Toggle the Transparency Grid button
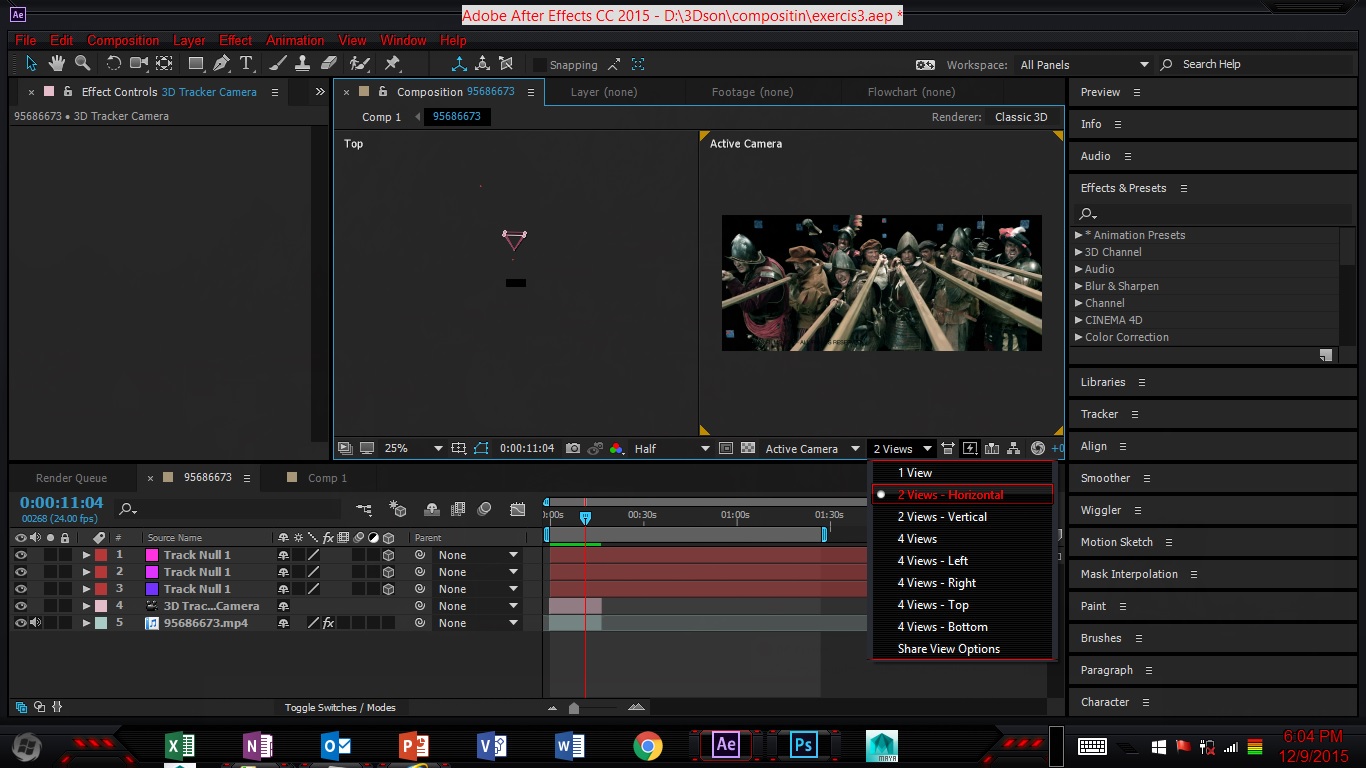1366x768 pixels. pyautogui.click(x=748, y=449)
